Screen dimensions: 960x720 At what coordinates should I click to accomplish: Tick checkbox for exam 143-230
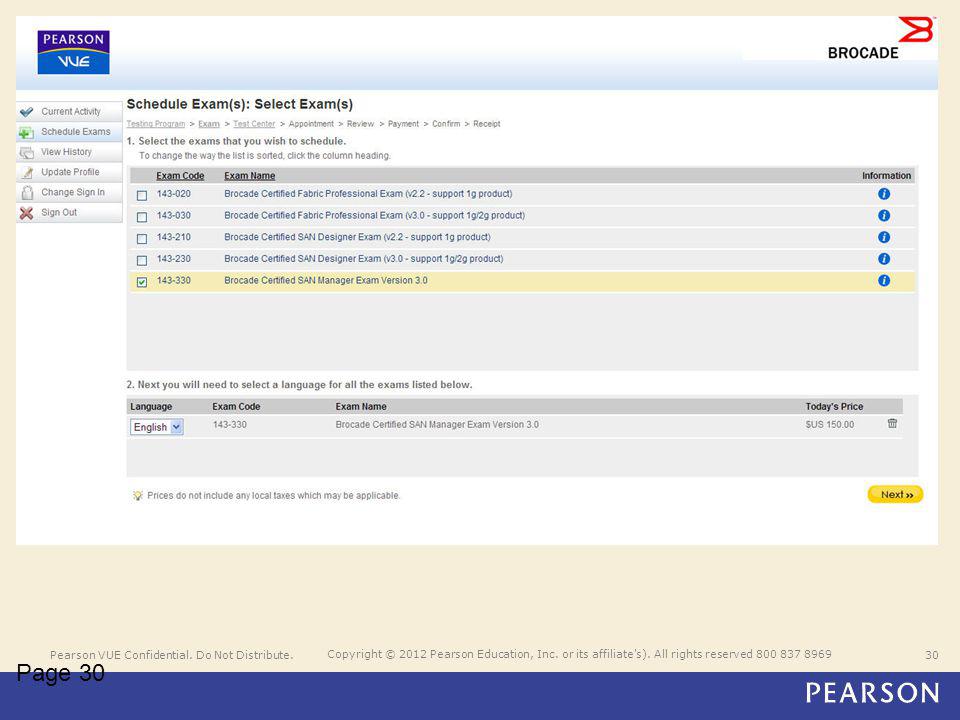[142, 260]
